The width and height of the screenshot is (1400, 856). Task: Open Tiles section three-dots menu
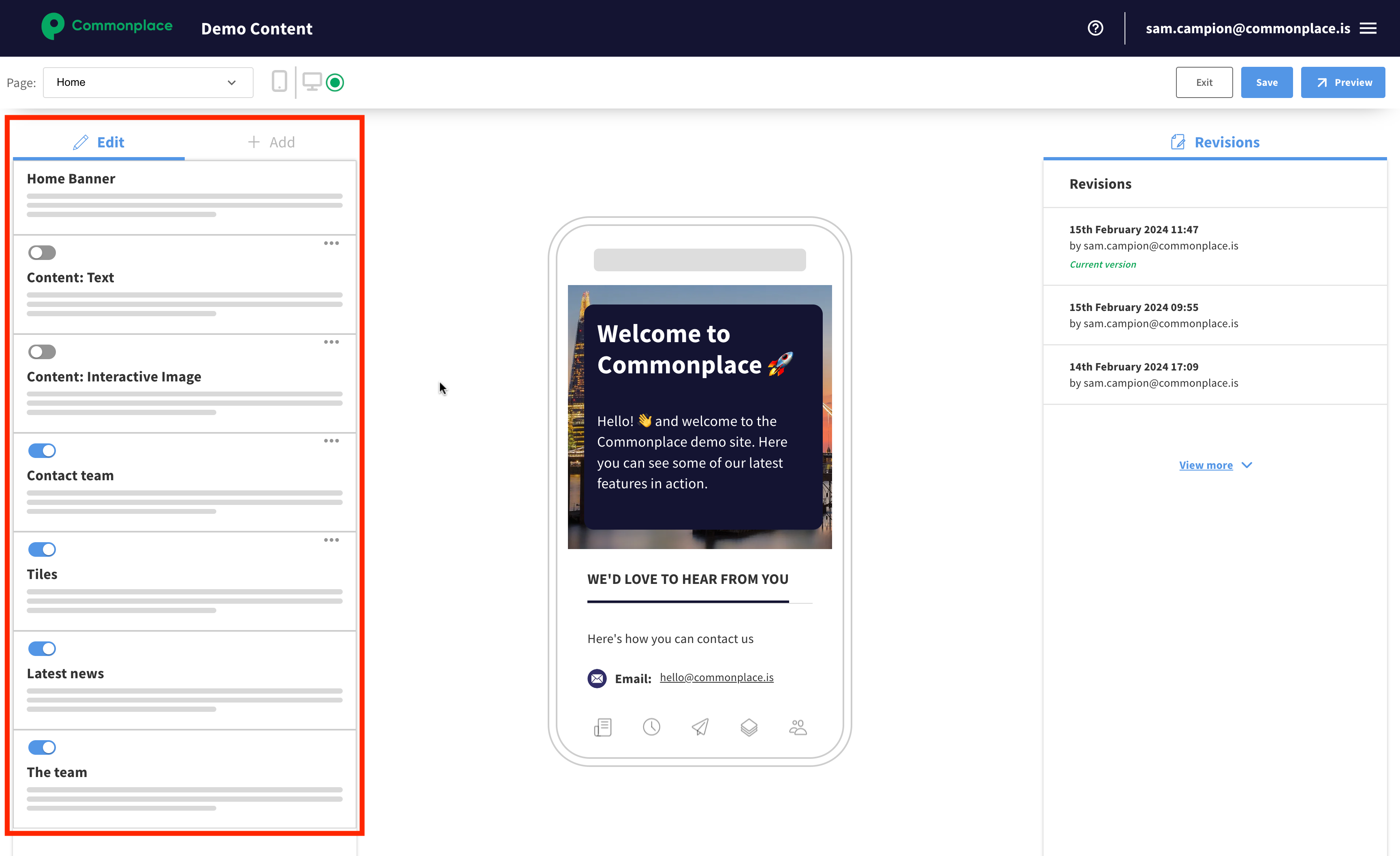(331, 540)
